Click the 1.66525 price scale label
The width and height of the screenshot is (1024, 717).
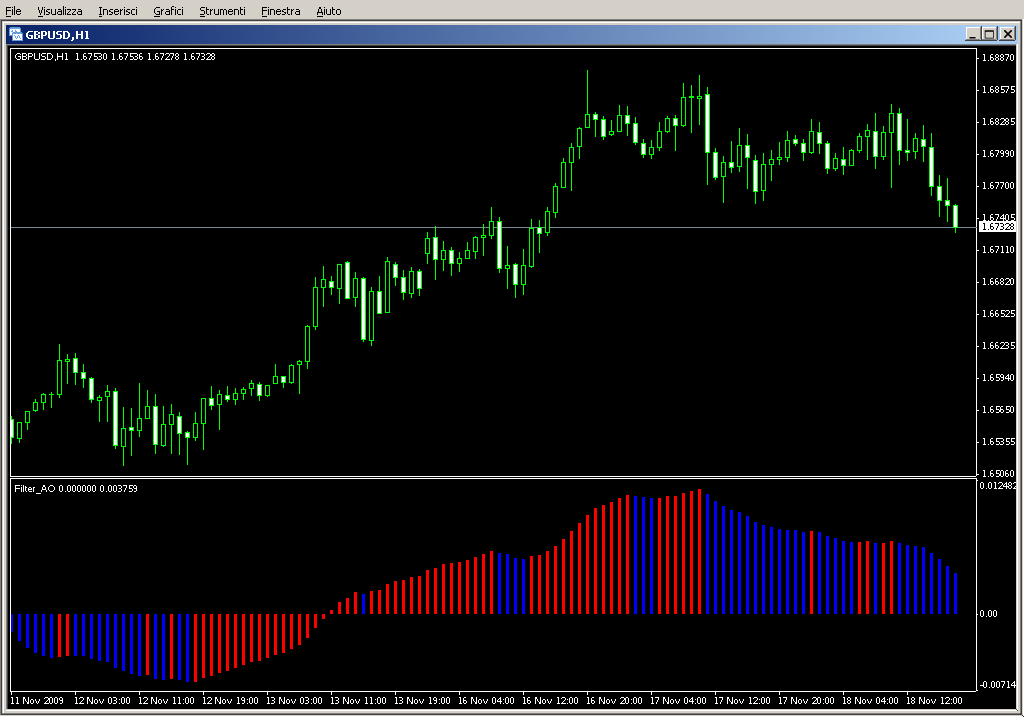pyautogui.click(x=998, y=313)
